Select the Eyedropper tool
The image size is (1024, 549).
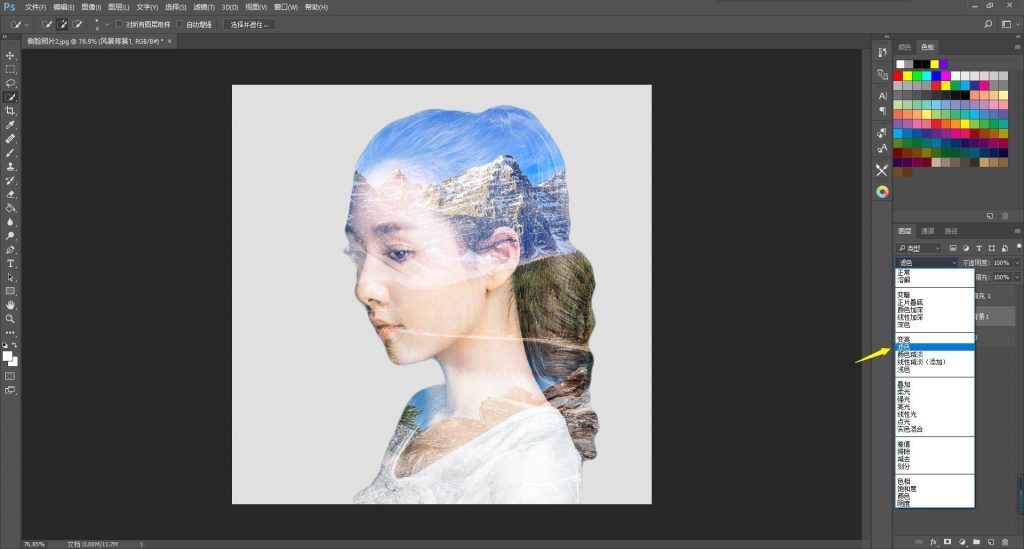(x=10, y=125)
